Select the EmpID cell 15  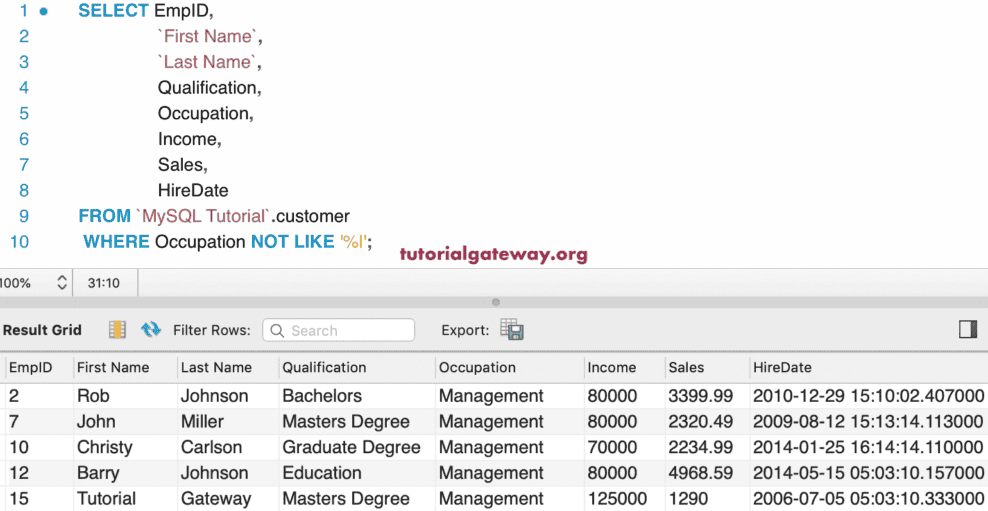pos(19,499)
